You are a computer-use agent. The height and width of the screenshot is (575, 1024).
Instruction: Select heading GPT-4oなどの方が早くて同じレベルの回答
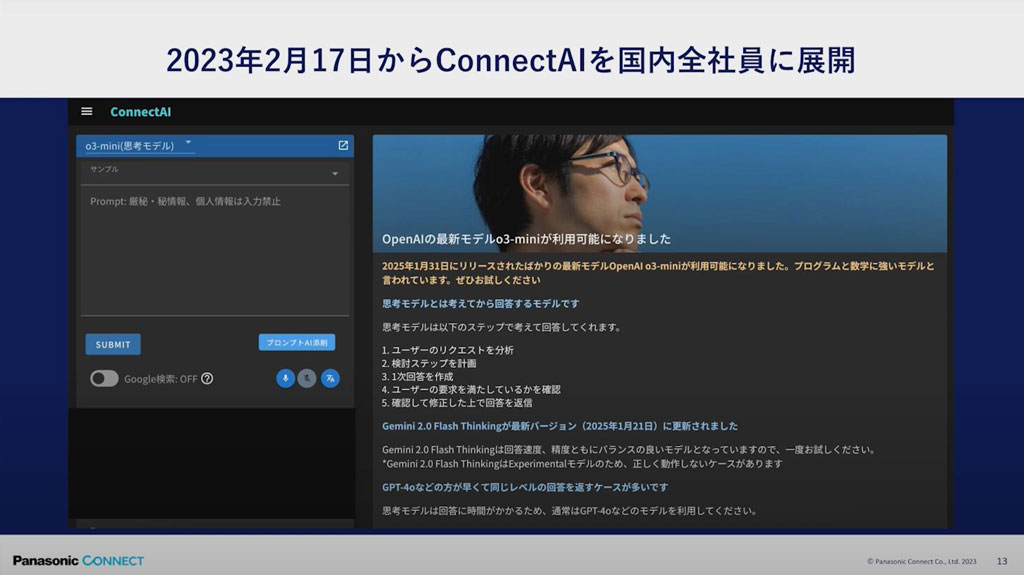pyautogui.click(x=525, y=487)
